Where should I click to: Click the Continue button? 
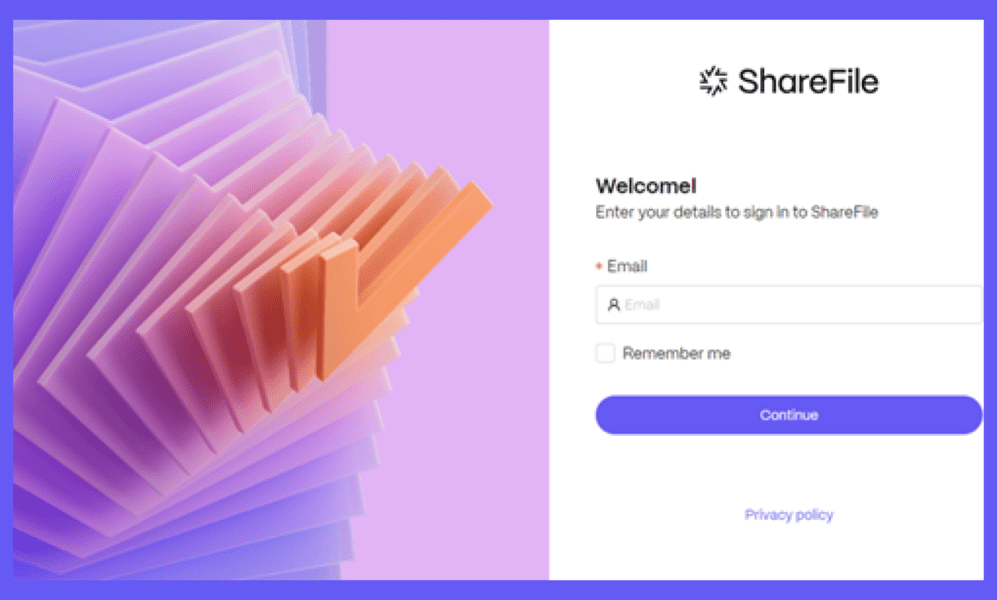click(788, 415)
